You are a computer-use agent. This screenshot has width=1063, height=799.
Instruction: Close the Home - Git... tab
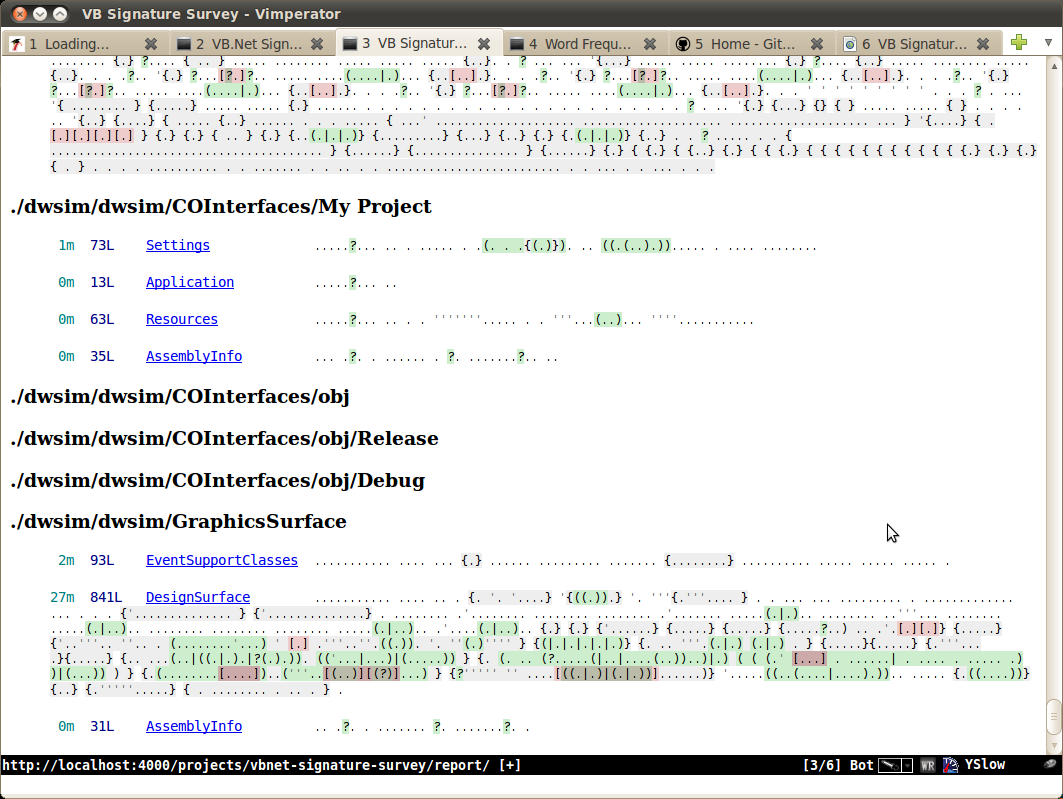[x=817, y=44]
